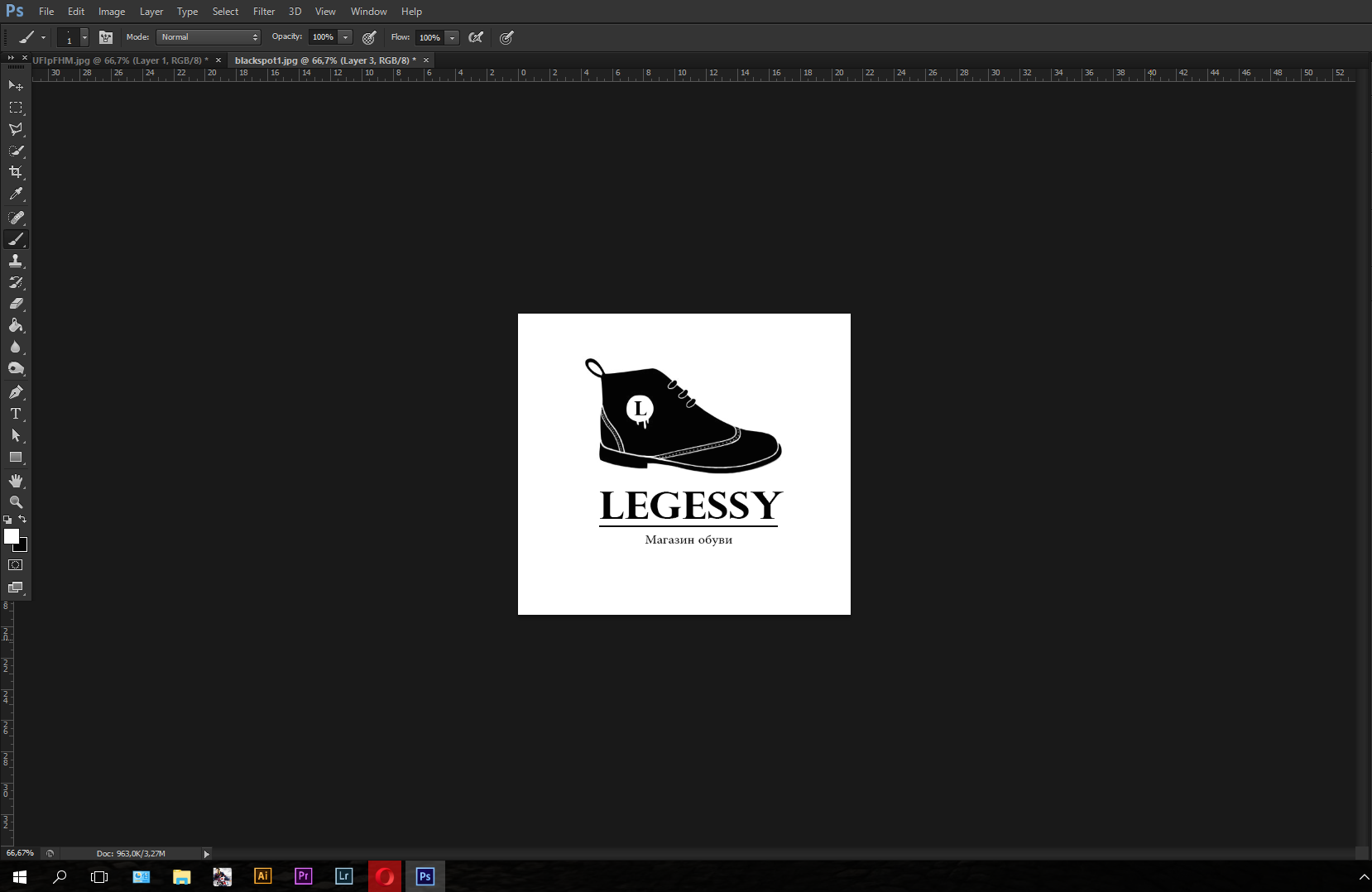Select the Brush tool in toolbox
Viewport: 1372px width, 892px height.
tap(16, 239)
